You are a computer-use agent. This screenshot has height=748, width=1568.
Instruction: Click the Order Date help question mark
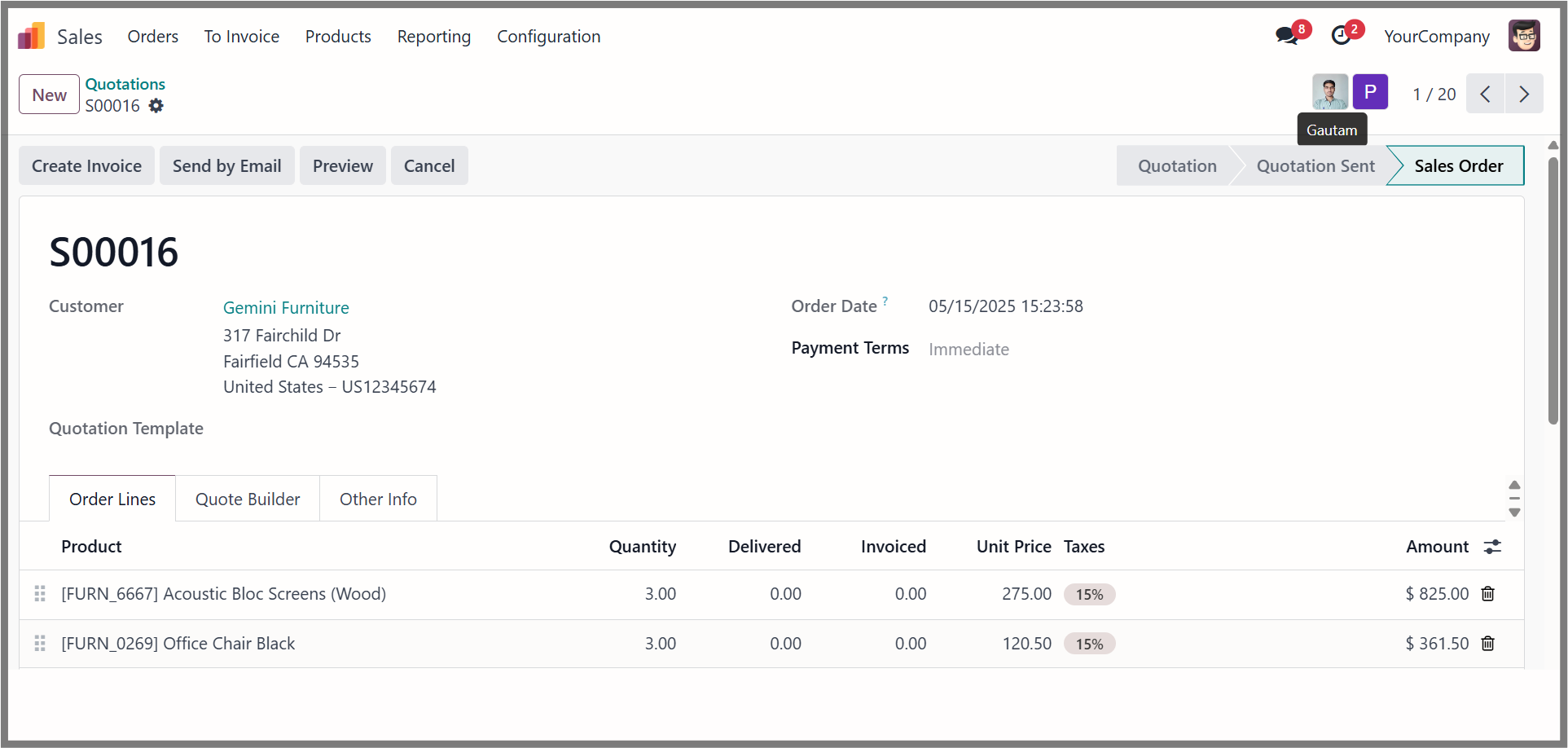[x=885, y=301]
